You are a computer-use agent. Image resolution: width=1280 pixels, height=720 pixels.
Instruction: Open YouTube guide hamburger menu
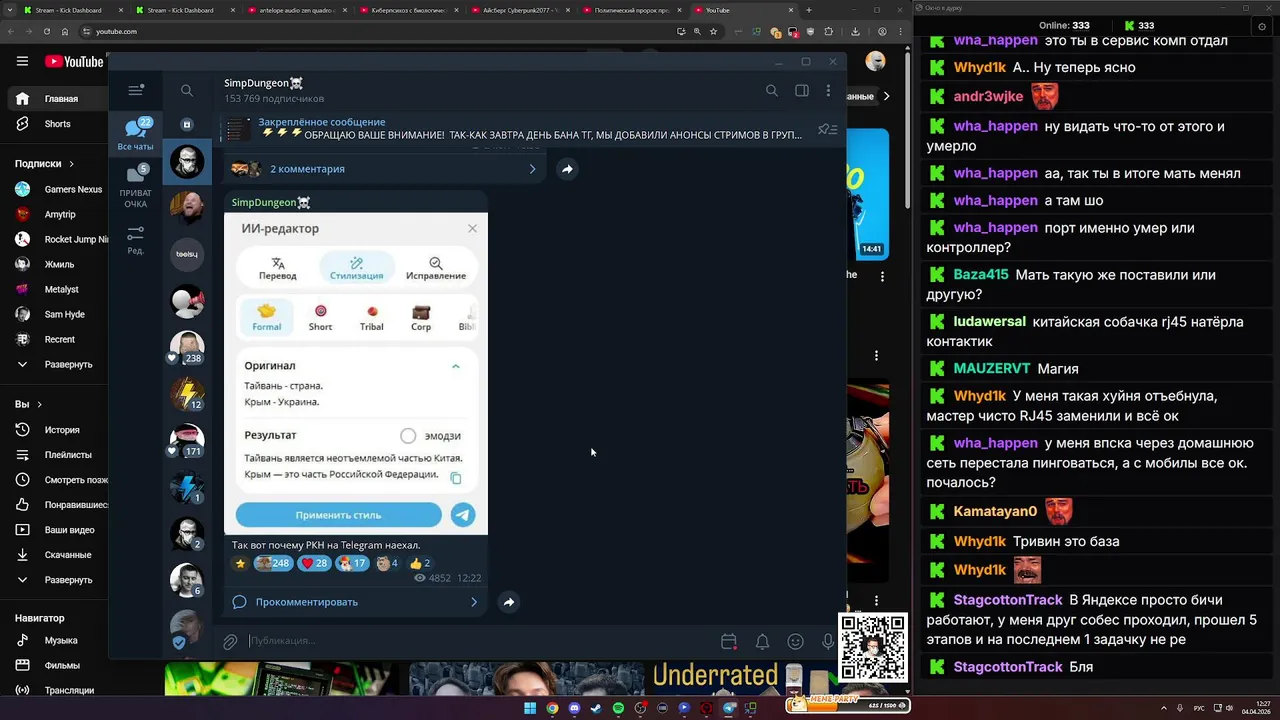point(22,61)
